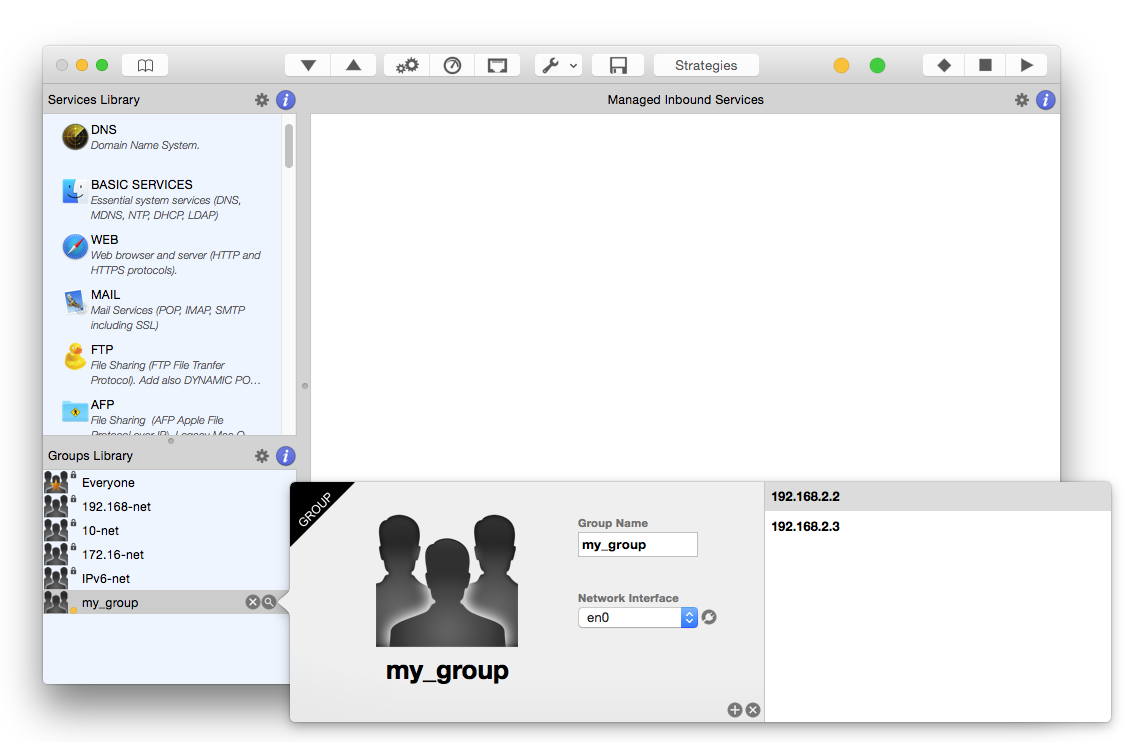Click the gauge dial toolbar icon
The width and height of the screenshot is (1130, 742).
tap(452, 65)
